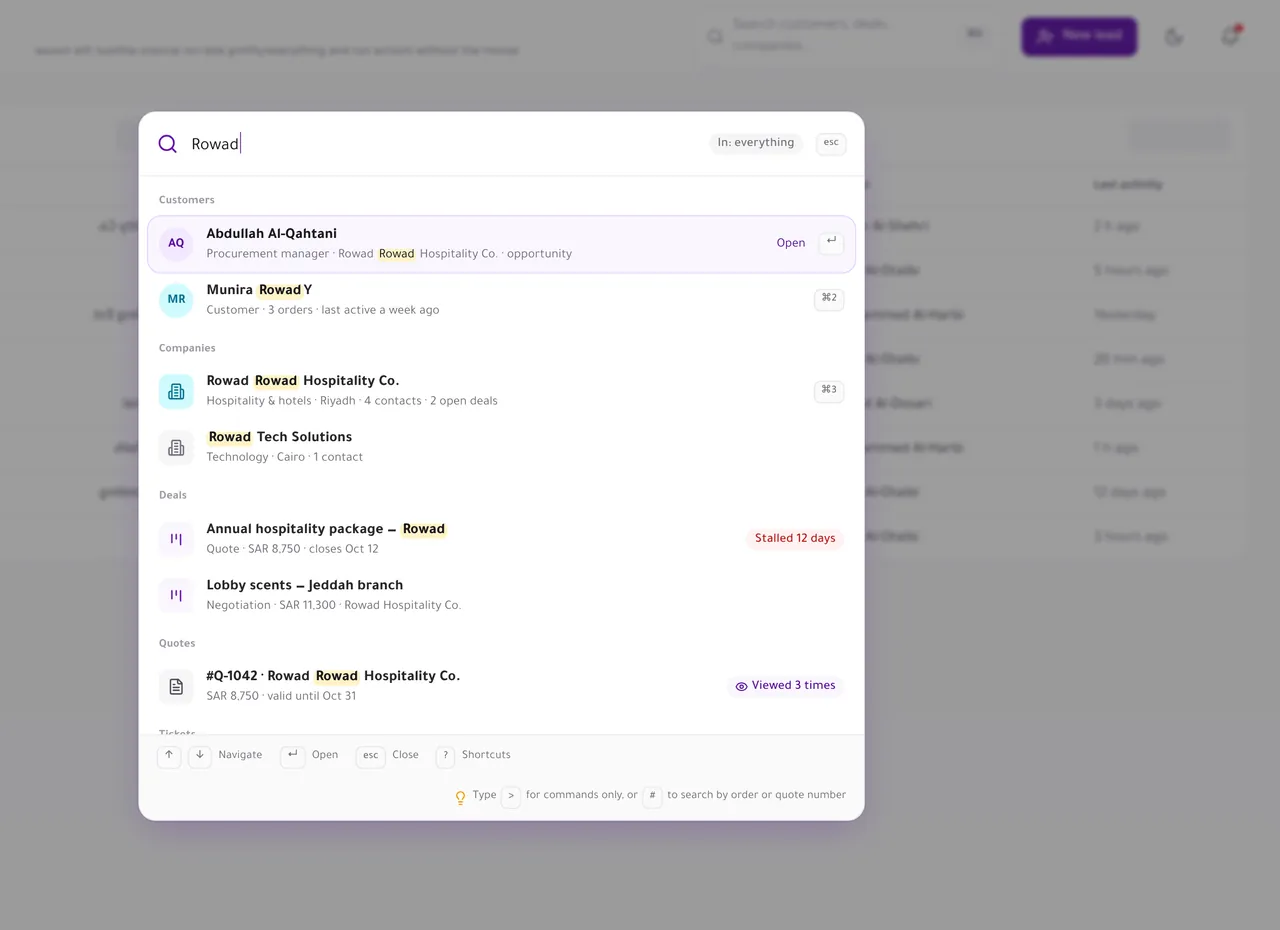Image resolution: width=1280 pixels, height=930 pixels.
Task: Click the lightbulb tip icon in the footer
Action: click(461, 797)
